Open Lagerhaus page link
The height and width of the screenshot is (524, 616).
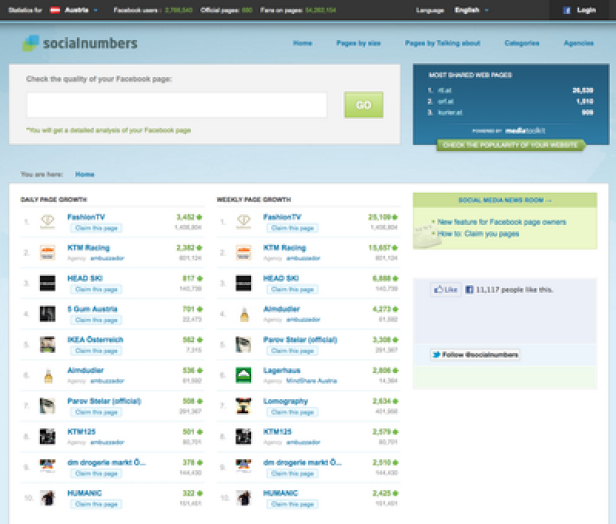(282, 370)
